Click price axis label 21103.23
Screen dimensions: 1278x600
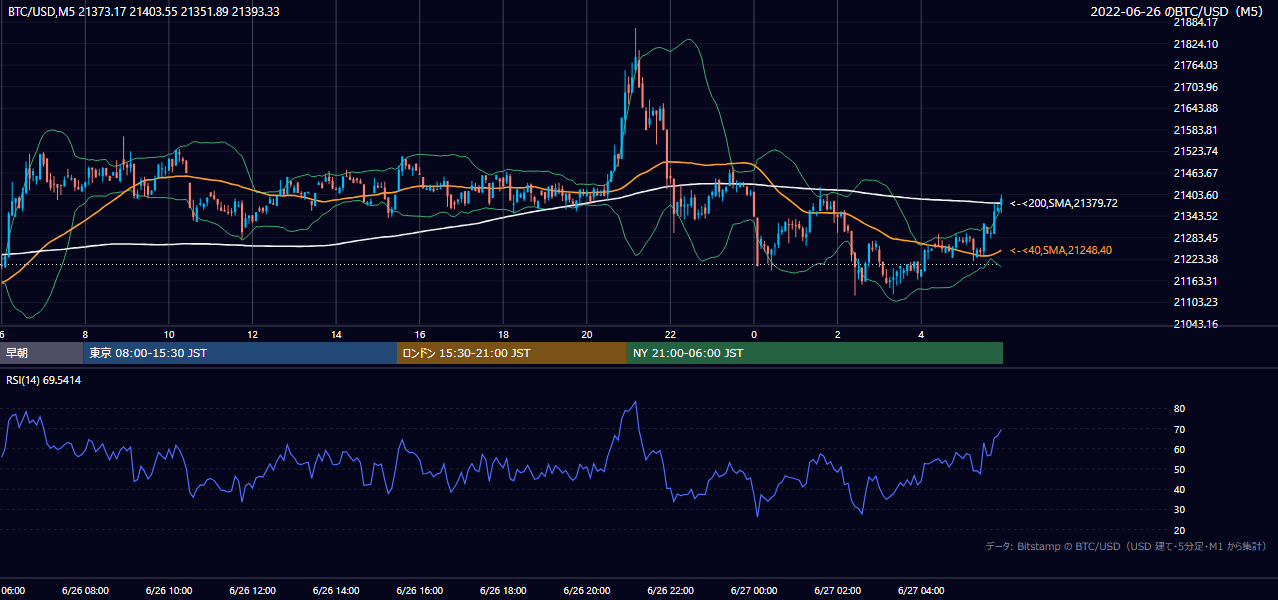pos(1195,302)
